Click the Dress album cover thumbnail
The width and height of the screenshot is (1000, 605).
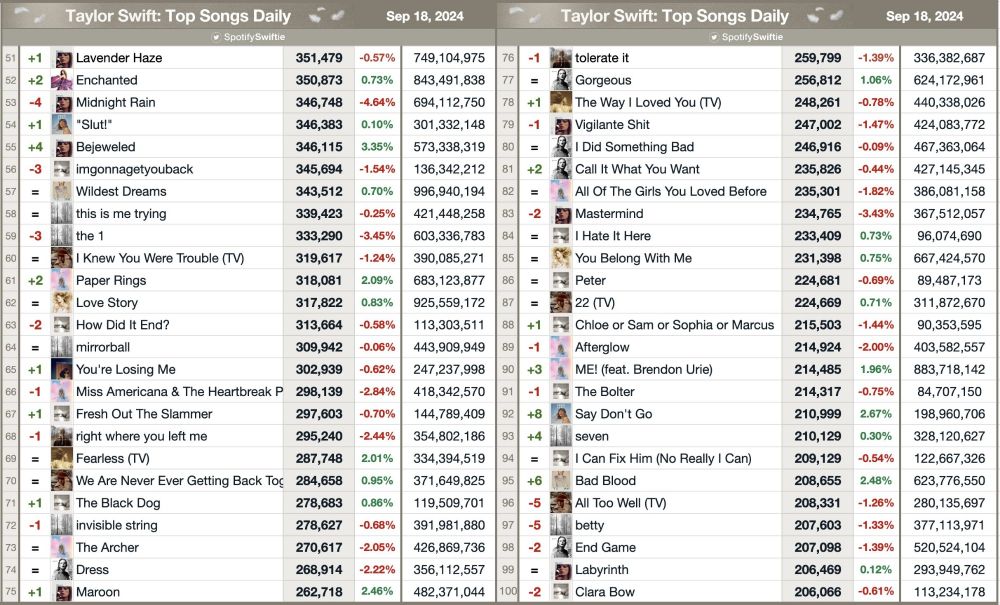click(x=62, y=570)
